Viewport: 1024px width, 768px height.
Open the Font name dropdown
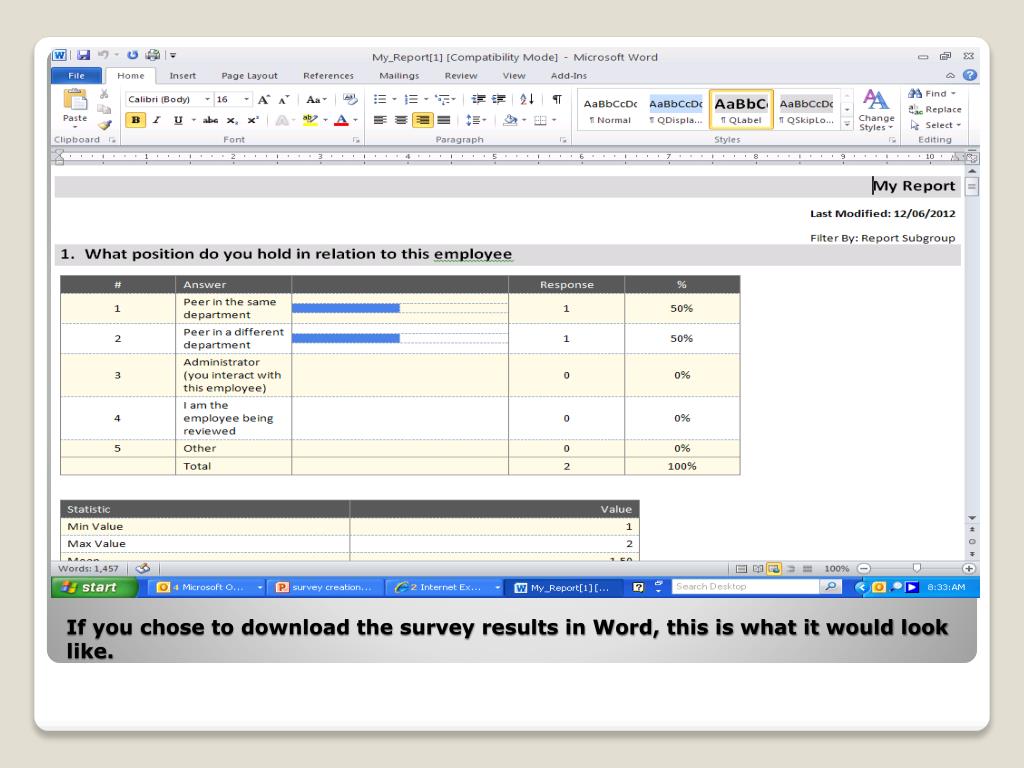(x=207, y=99)
